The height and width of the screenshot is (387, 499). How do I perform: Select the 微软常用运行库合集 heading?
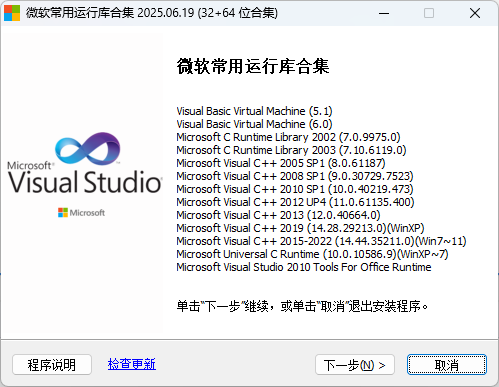coord(253,66)
